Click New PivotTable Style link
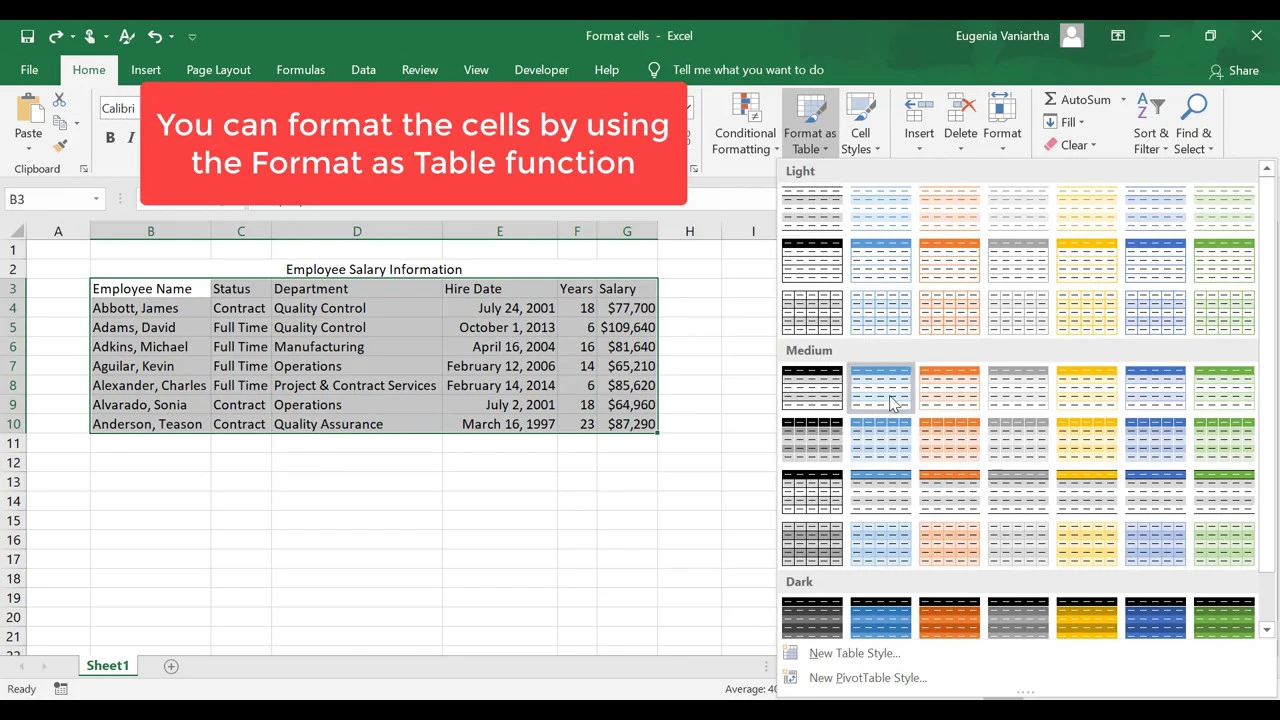The image size is (1280, 720). tap(867, 678)
